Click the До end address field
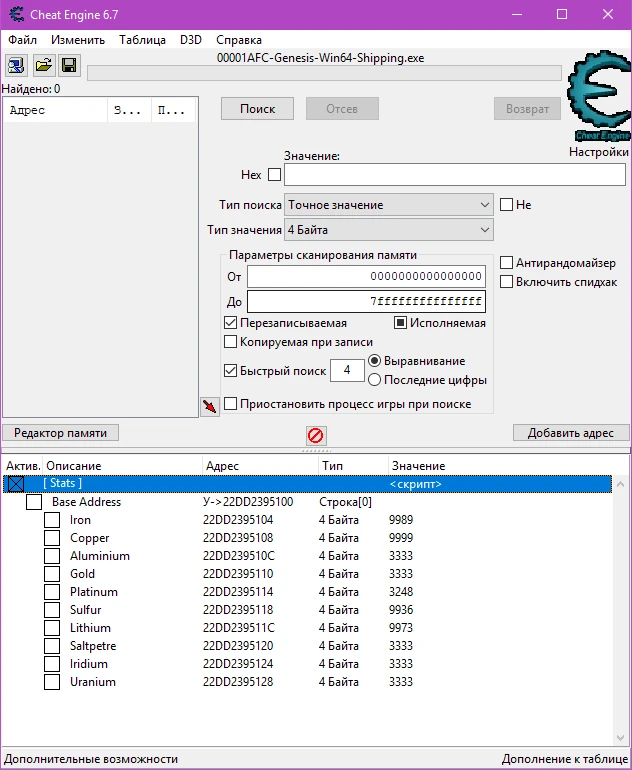Viewport: 632px width, 770px height. [366, 302]
